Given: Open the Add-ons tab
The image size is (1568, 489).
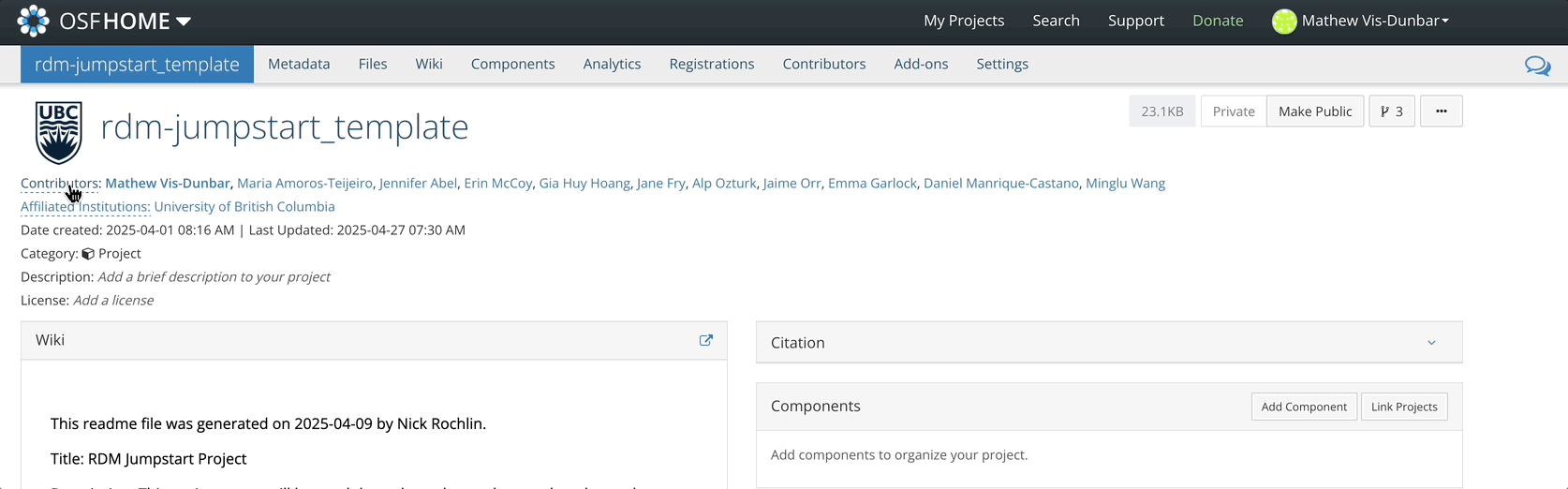Looking at the screenshot, I should [x=921, y=64].
